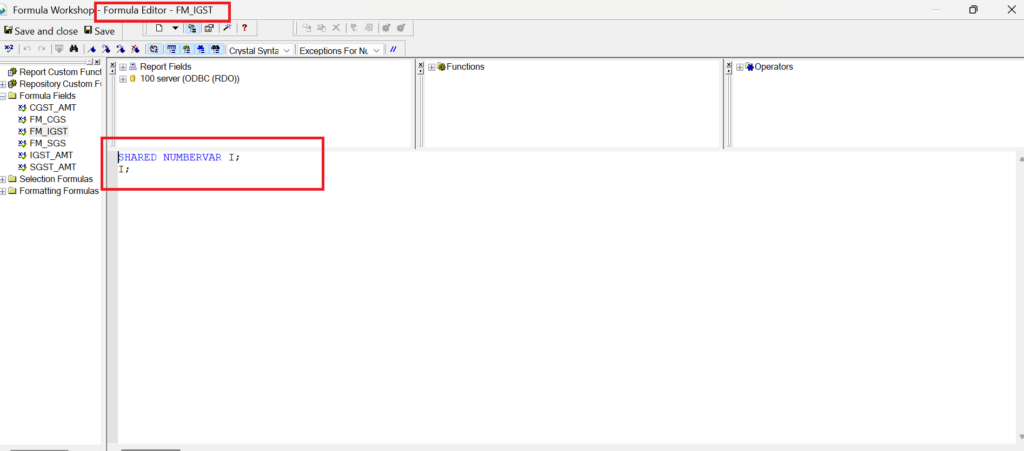The height and width of the screenshot is (451, 1024).
Task: Click the double-slash comment icon
Action: [x=393, y=49]
